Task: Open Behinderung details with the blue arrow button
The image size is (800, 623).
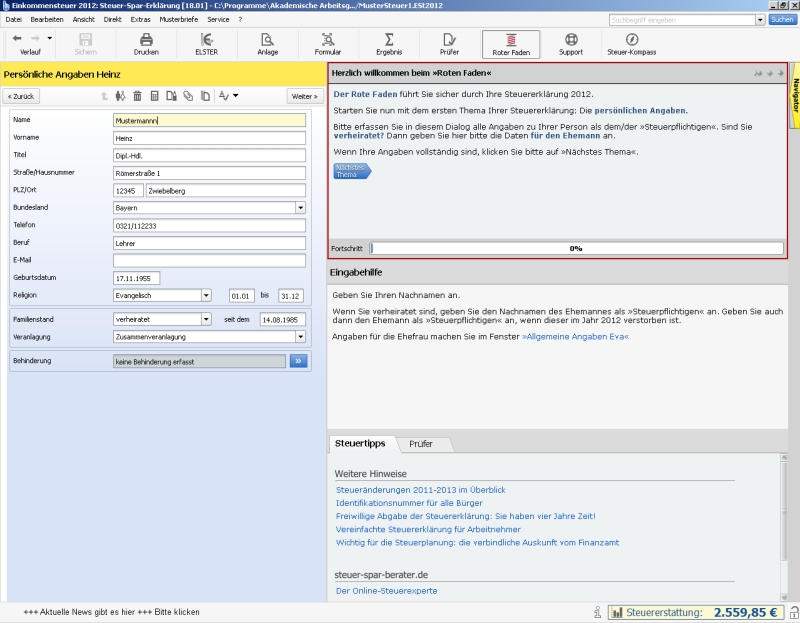Action: click(x=298, y=361)
